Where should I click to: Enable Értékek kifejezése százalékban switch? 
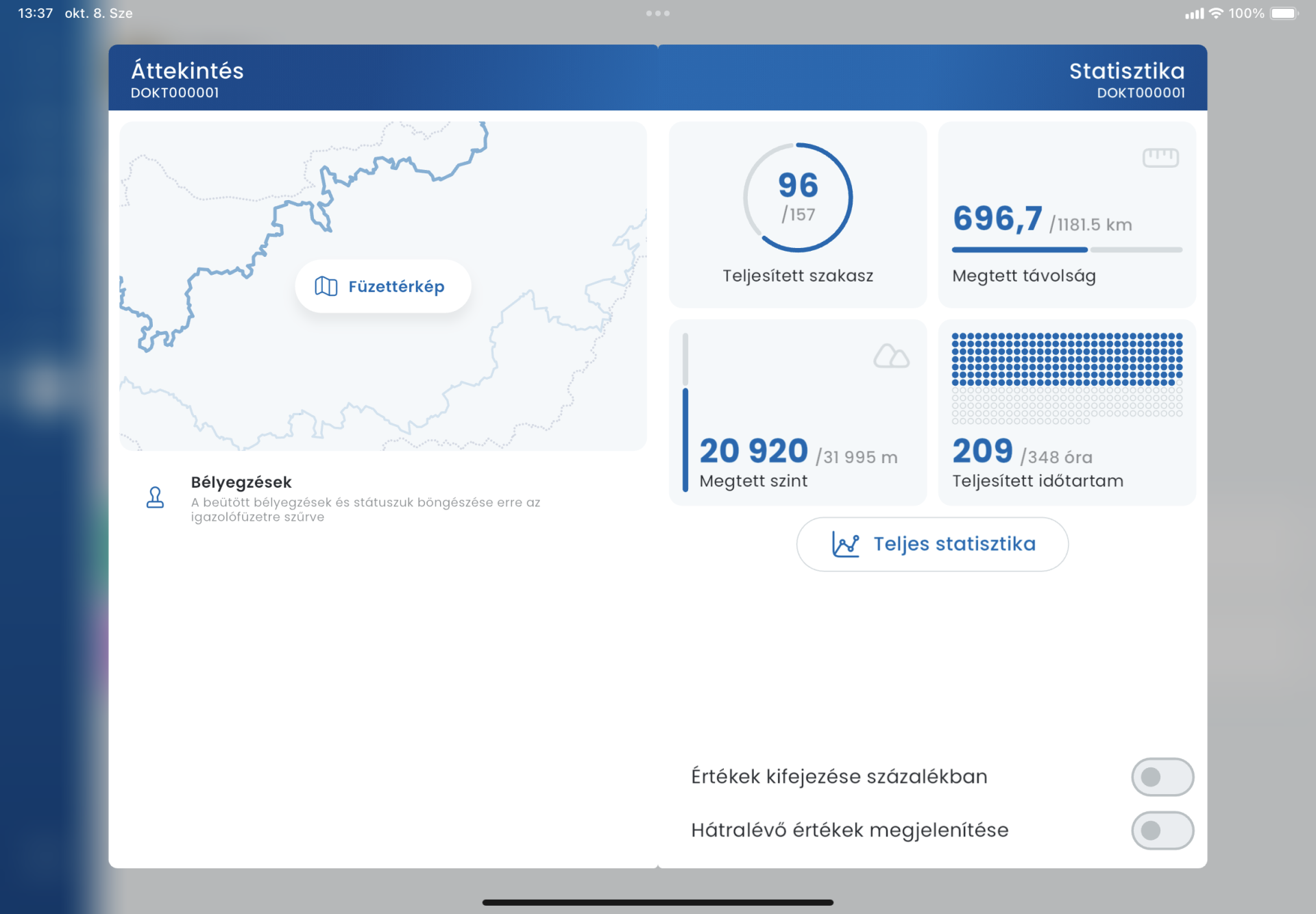coord(1162,776)
